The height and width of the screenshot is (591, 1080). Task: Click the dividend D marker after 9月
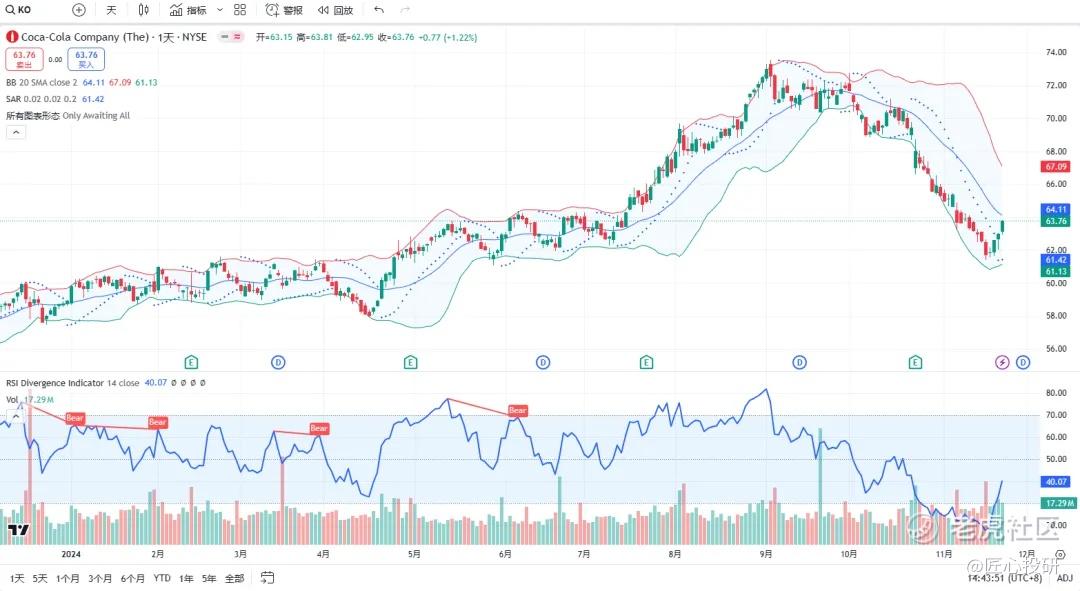pyautogui.click(x=799, y=362)
